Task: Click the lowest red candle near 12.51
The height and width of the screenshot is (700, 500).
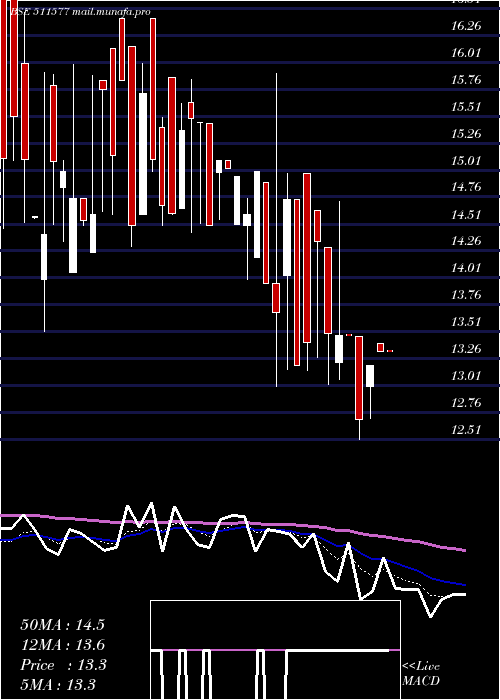Action: click(359, 378)
